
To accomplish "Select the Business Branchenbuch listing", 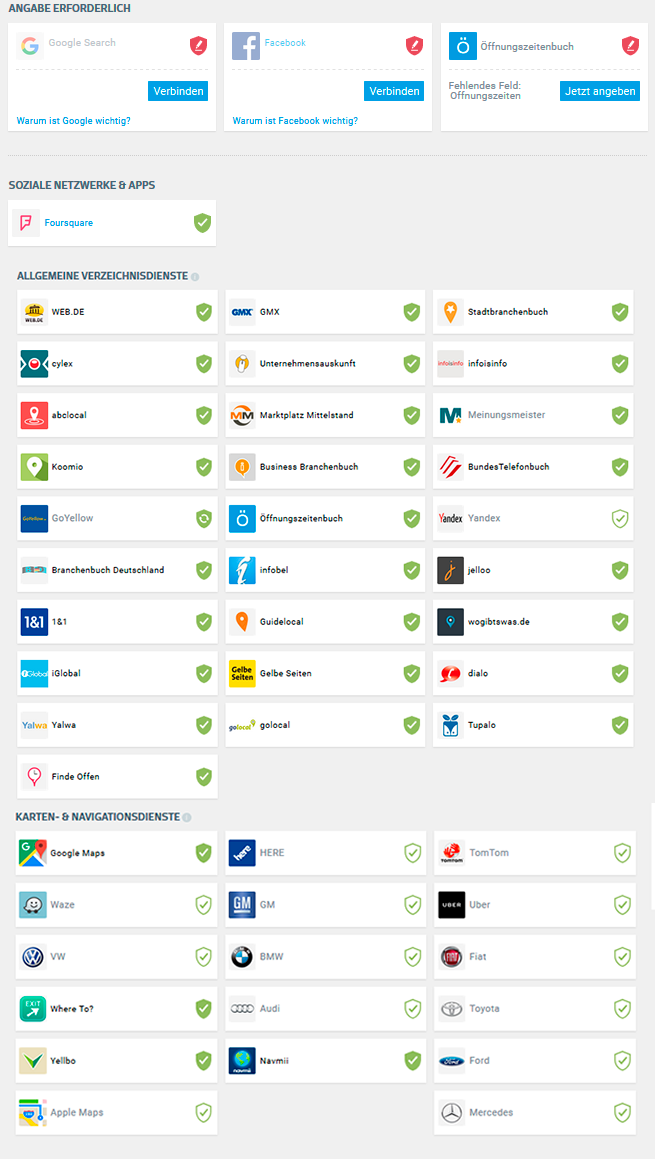I will pos(325,467).
